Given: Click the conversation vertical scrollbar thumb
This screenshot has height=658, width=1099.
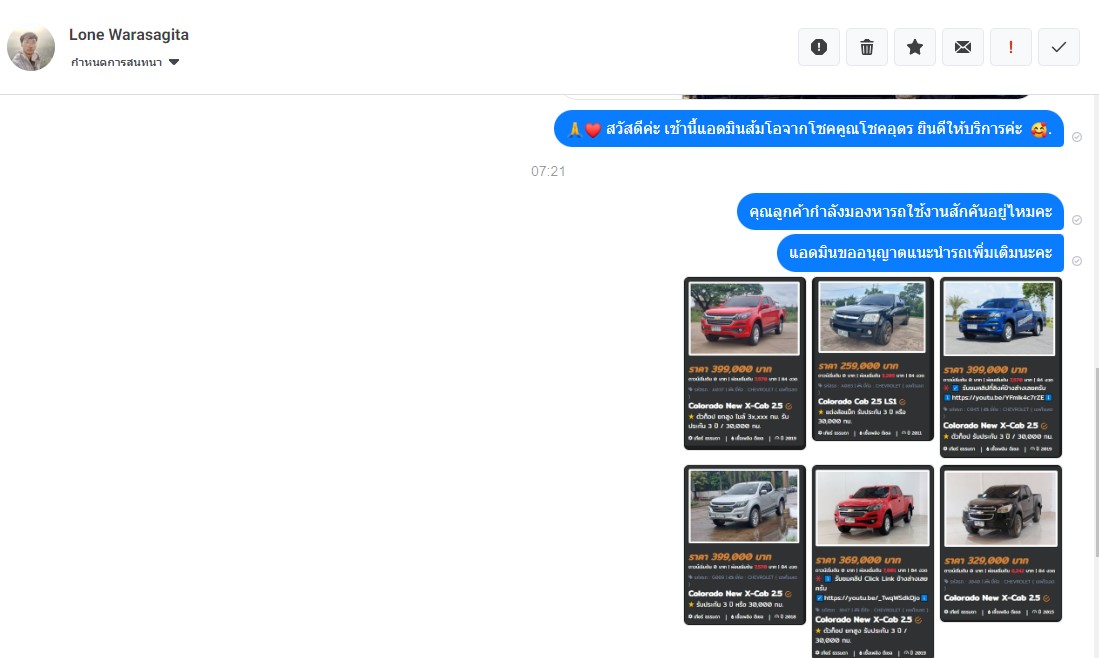Looking at the screenshot, I should 1095,462.
